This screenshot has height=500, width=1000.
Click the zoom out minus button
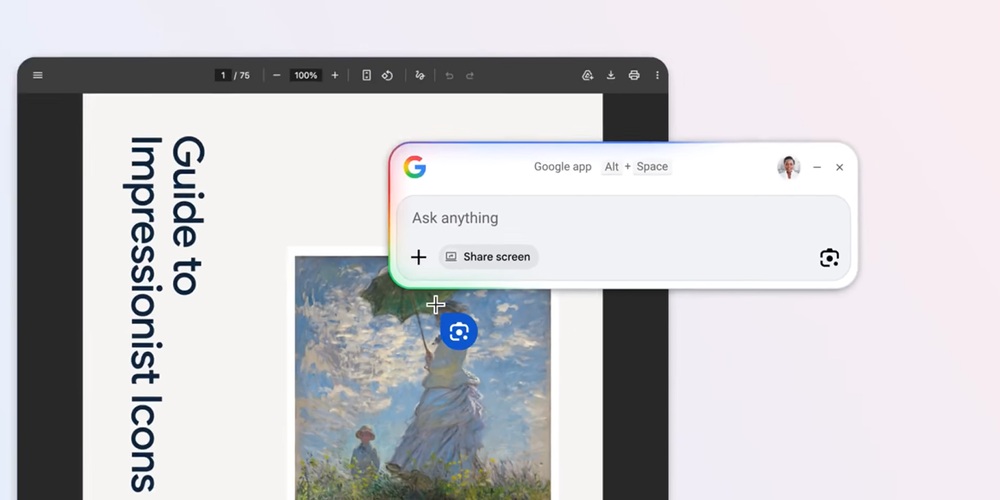277,75
